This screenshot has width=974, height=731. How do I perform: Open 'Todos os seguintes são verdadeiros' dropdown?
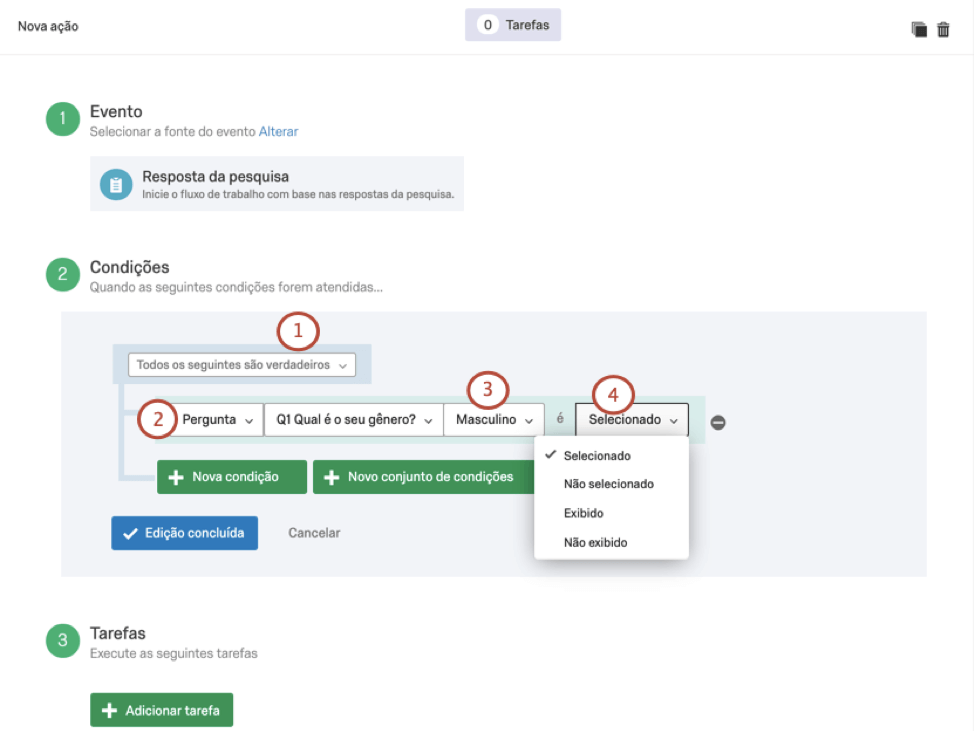(241, 365)
